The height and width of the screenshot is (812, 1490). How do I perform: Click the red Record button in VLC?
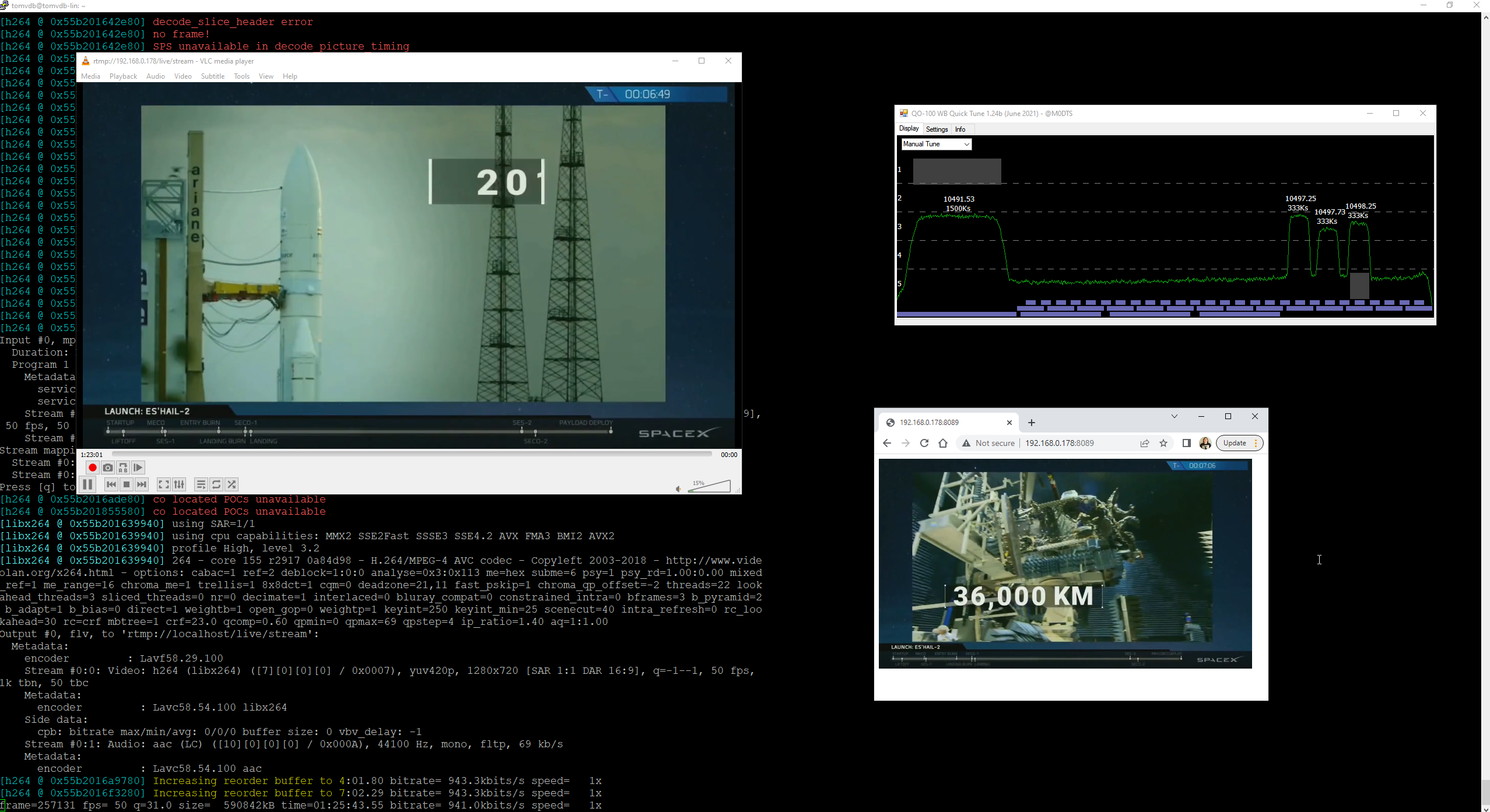(x=92, y=467)
